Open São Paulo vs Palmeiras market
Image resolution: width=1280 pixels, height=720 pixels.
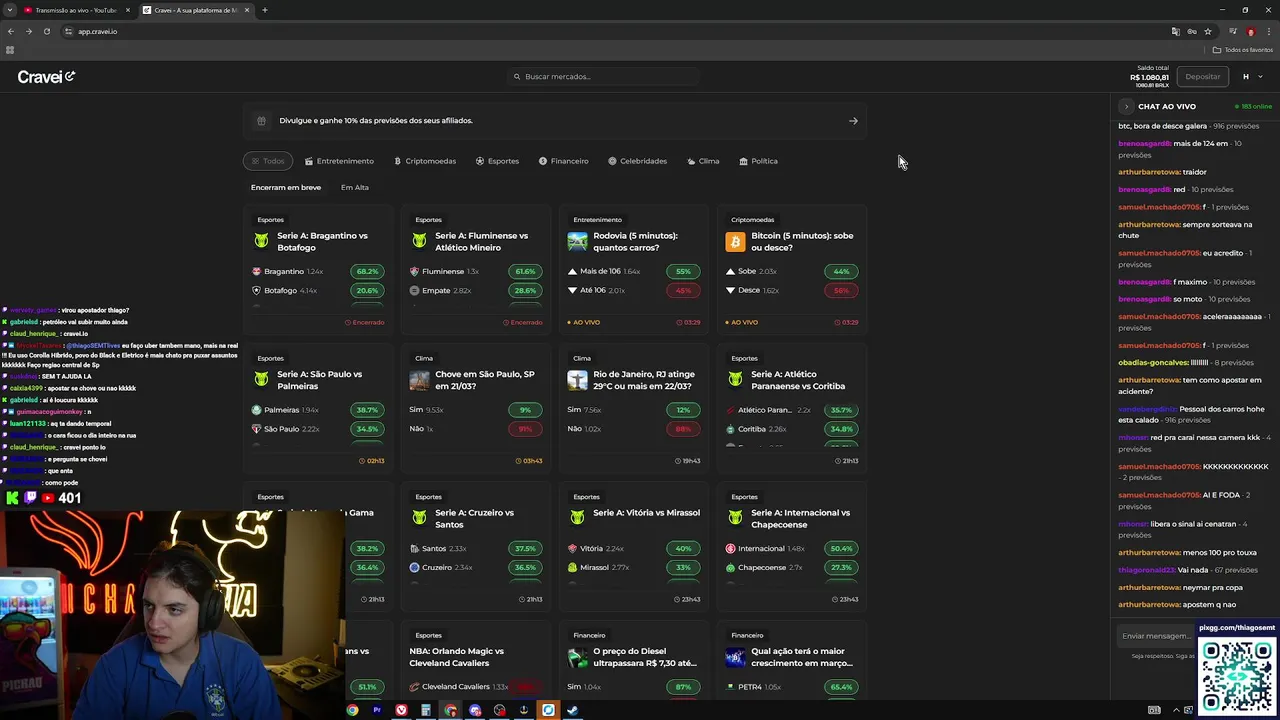point(320,380)
